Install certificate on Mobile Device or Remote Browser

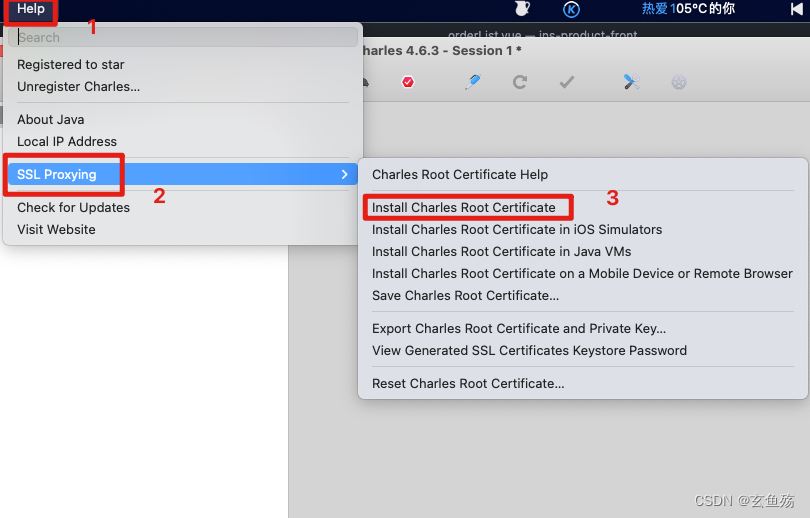point(582,274)
